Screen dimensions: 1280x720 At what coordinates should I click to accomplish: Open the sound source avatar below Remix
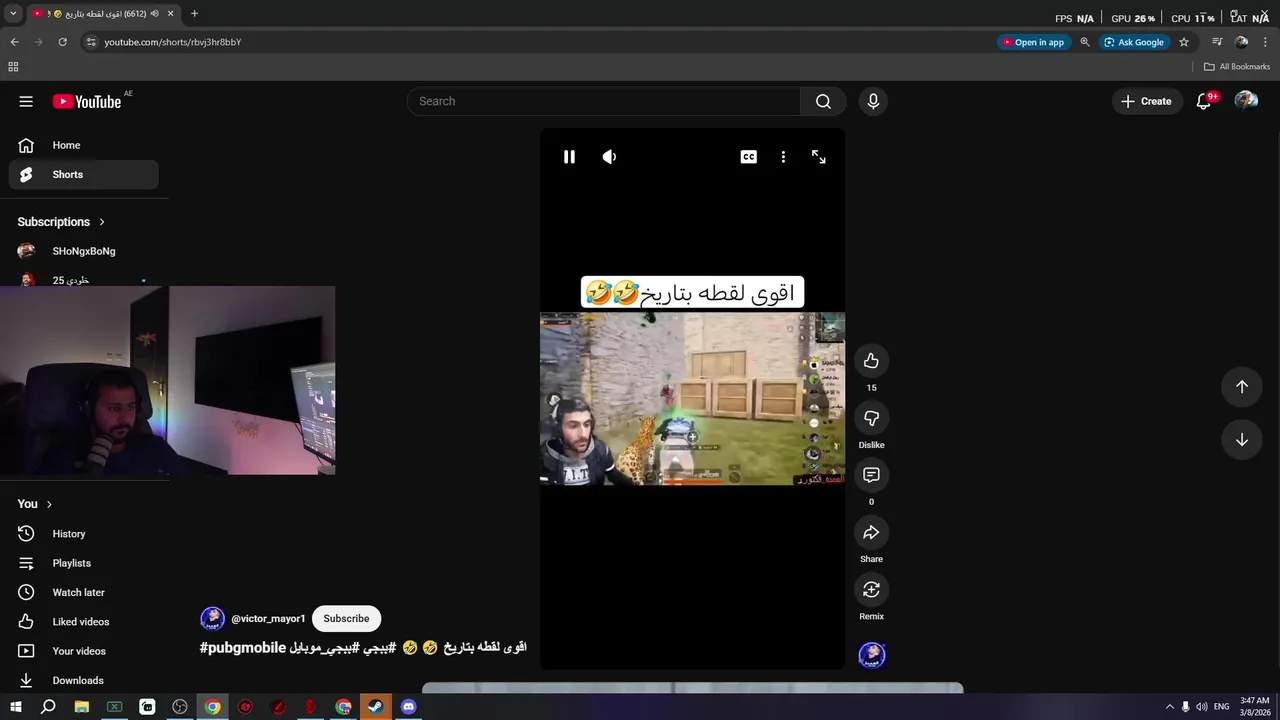[x=872, y=655]
